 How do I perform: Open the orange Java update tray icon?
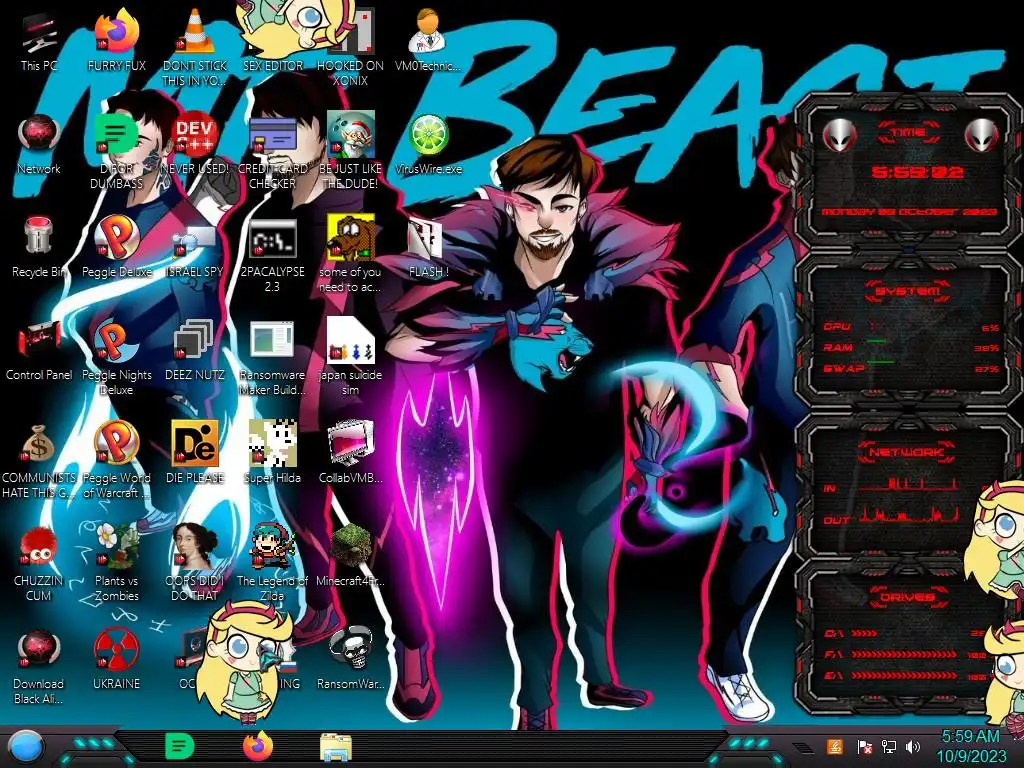coord(835,746)
